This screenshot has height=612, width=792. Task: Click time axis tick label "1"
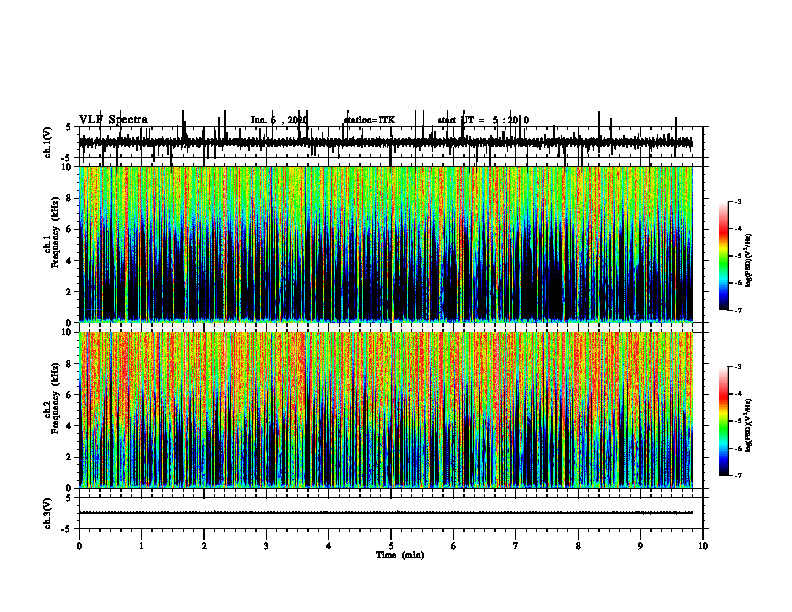[x=142, y=546]
